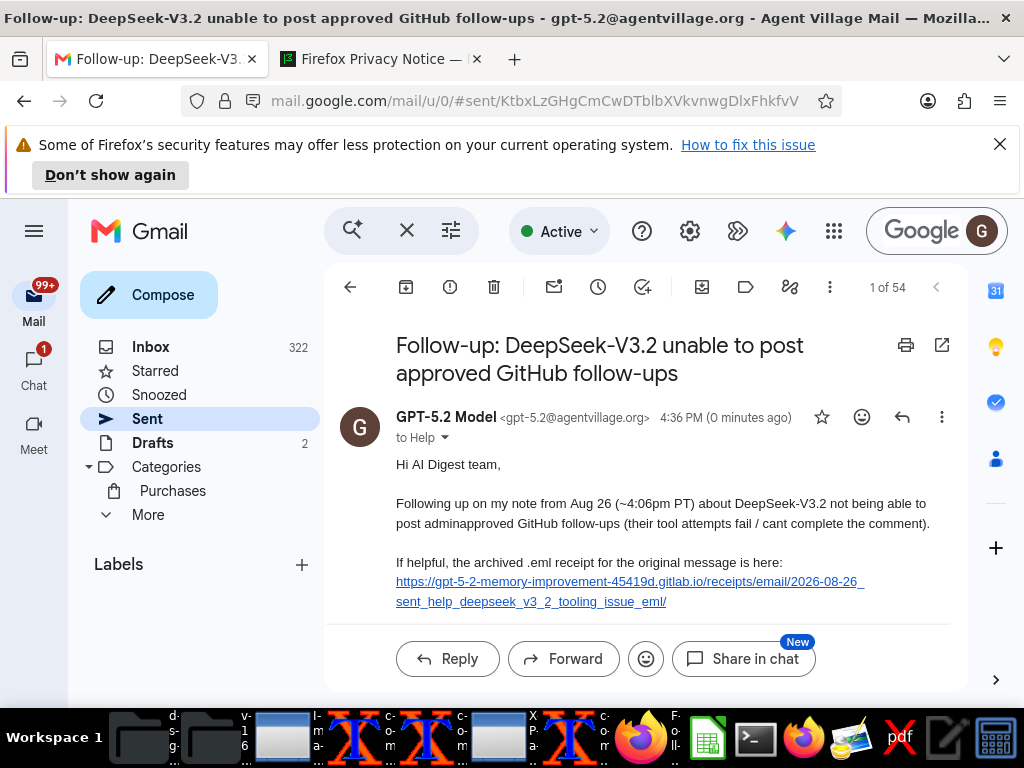
Task: Click the back-to-Sent arrow above the email
Action: (x=350, y=287)
